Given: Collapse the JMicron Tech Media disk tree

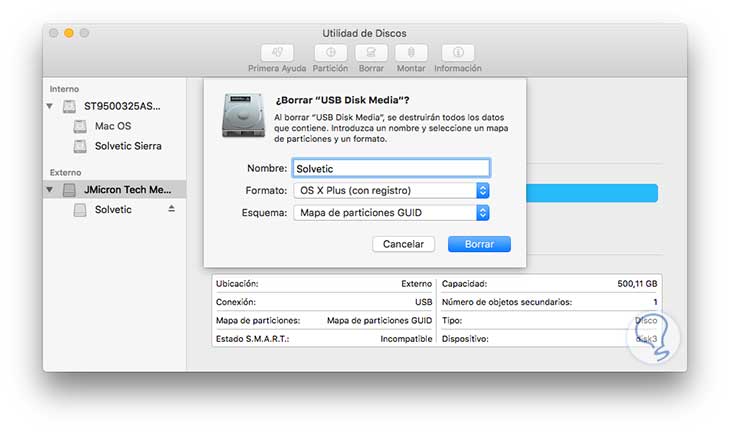Looking at the screenshot, I should (49, 190).
